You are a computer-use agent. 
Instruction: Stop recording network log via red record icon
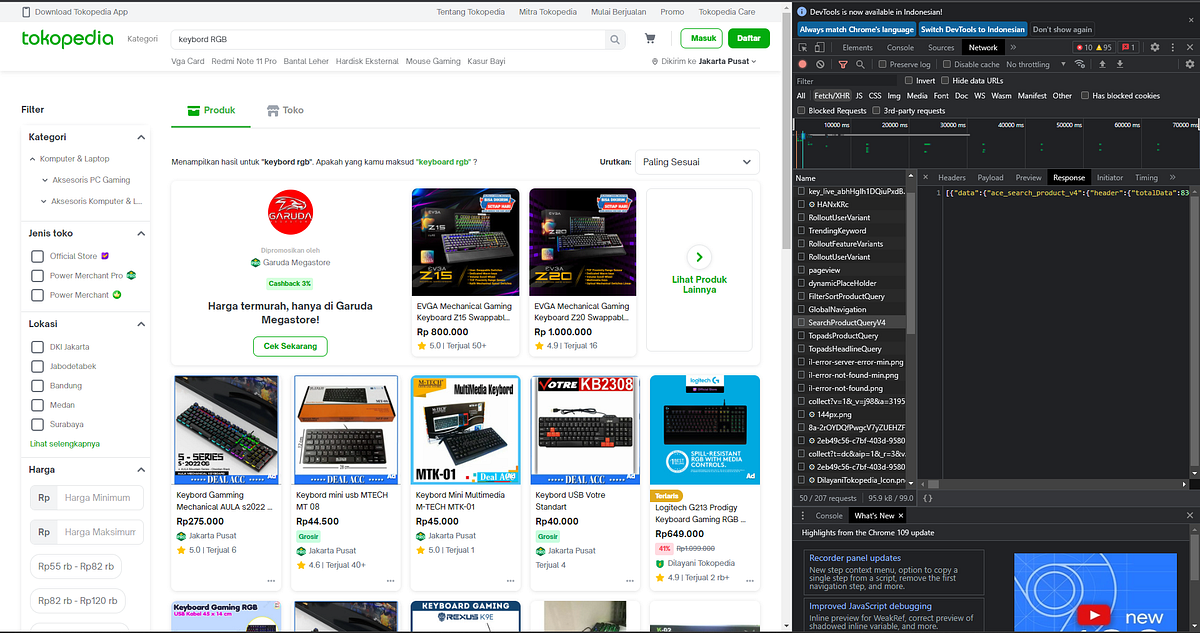802,63
